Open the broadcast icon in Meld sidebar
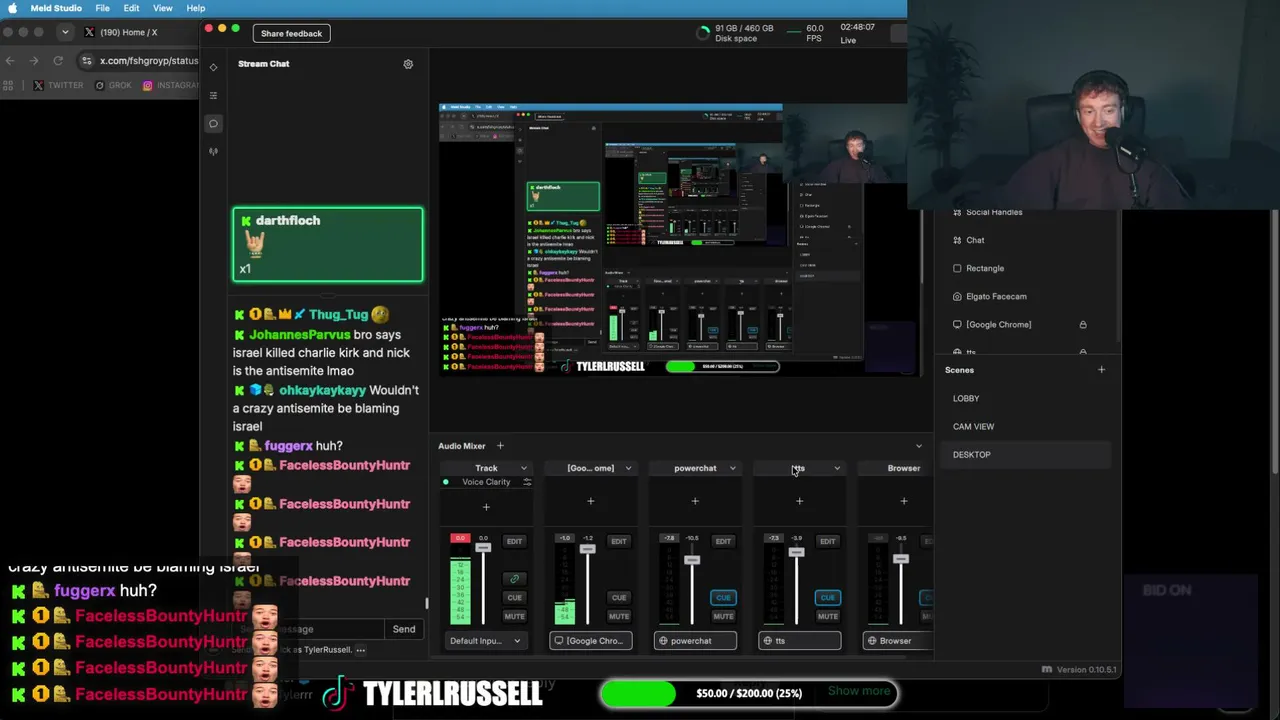Screen dimensions: 1280x720 213,152
